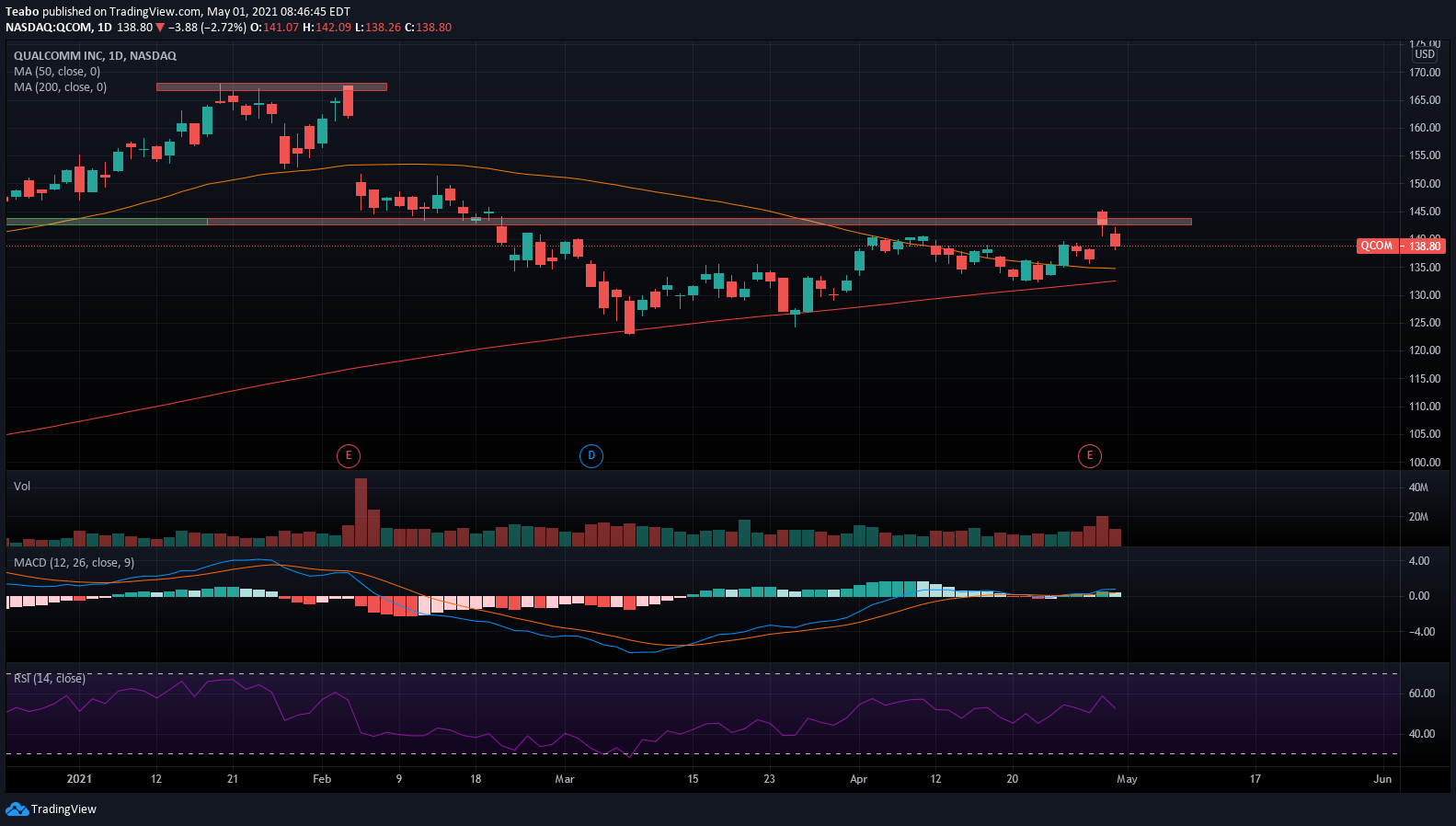1456x826 pixels.
Task: Click the 'Feb' date axis label
Action: (x=322, y=779)
